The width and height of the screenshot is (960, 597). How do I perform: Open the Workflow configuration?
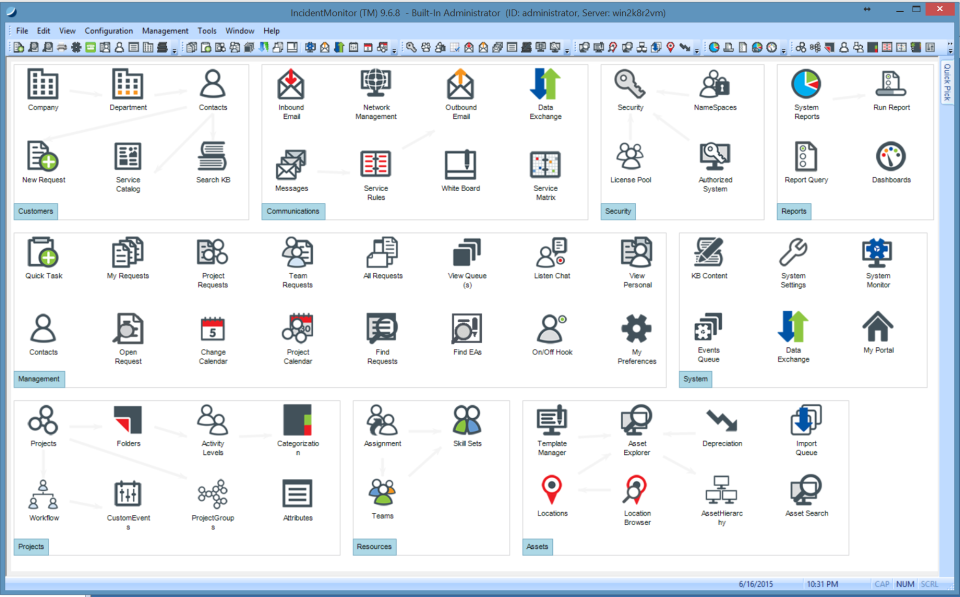42,495
